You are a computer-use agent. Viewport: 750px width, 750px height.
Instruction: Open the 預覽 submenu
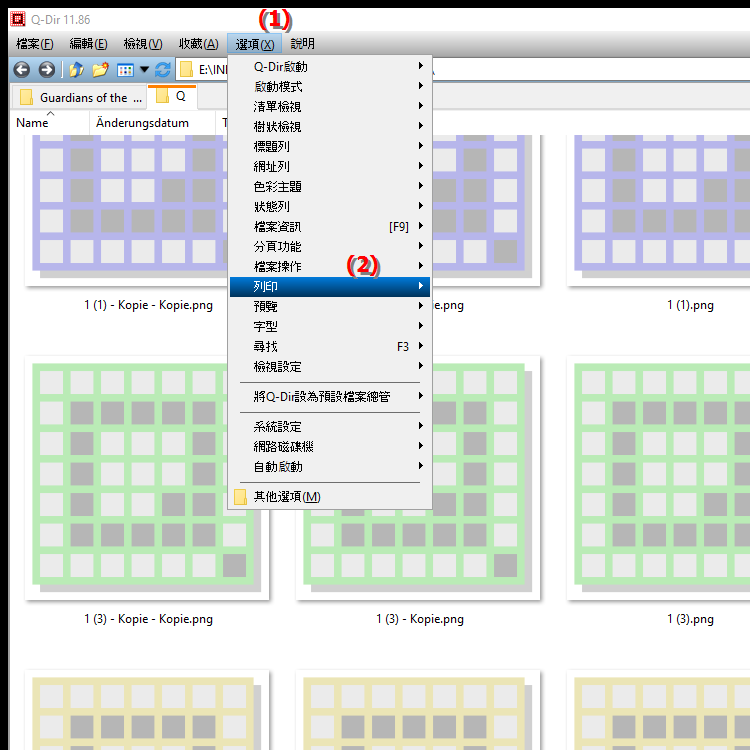(x=330, y=307)
